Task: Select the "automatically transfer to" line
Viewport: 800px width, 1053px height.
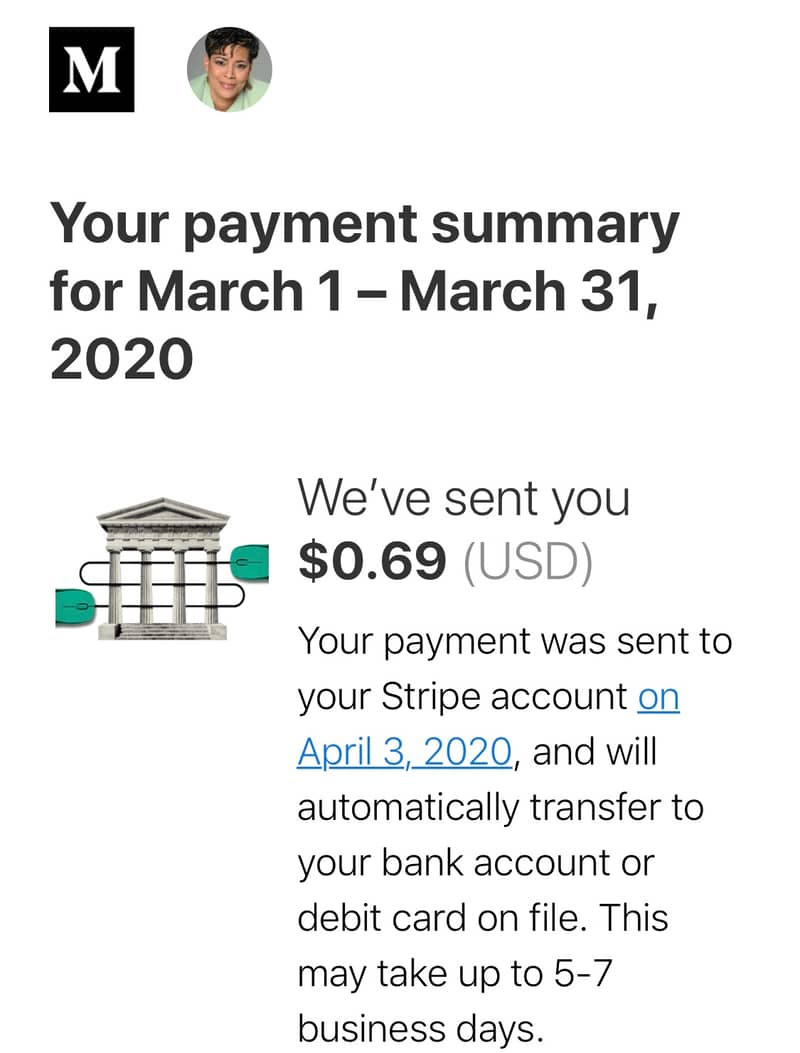Action: pos(500,808)
